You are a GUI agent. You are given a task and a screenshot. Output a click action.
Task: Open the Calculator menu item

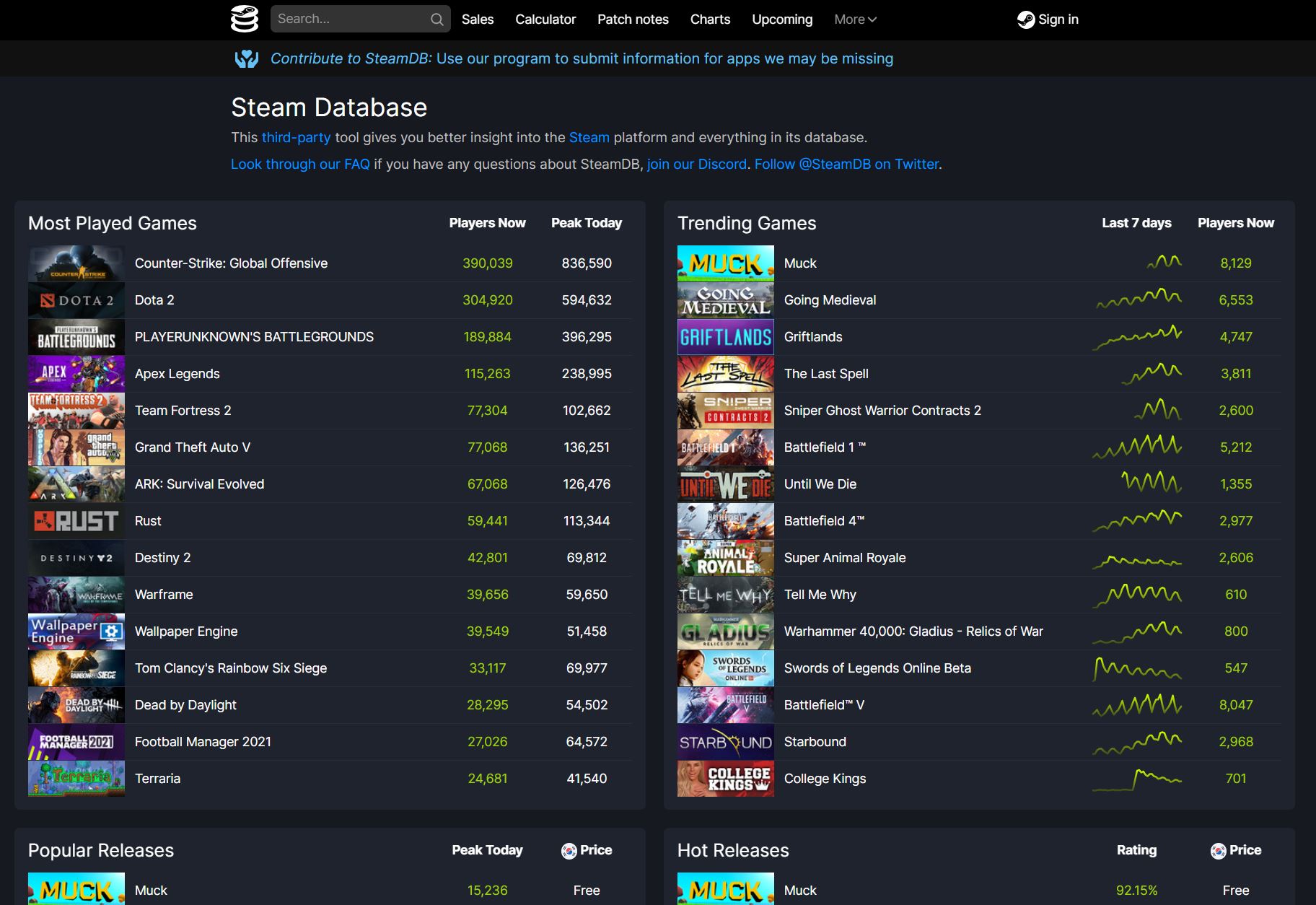tap(545, 19)
